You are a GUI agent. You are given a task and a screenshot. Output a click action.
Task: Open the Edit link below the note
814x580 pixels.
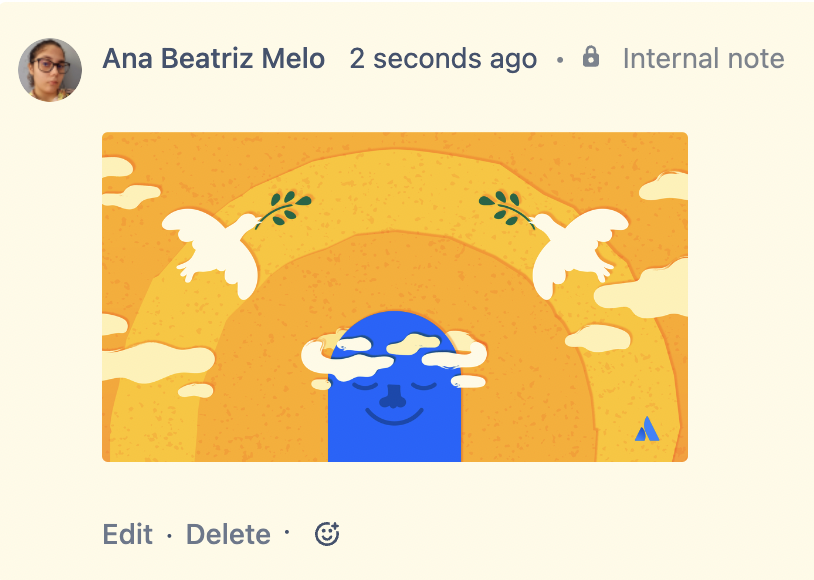127,534
